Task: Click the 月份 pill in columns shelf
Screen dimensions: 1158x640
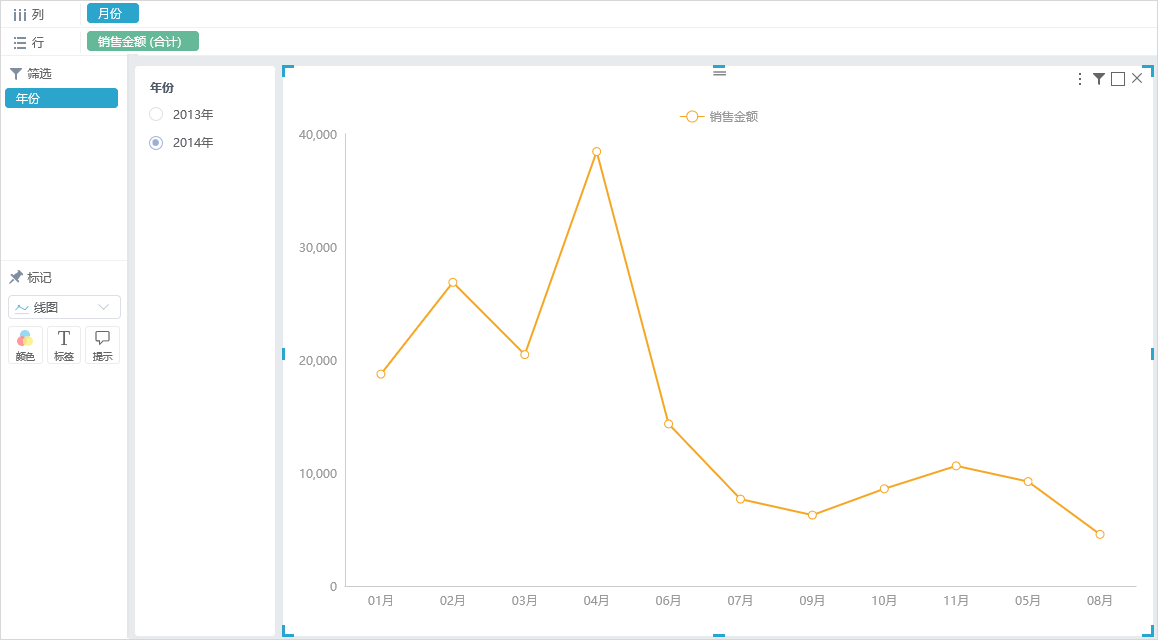Action: click(x=113, y=13)
